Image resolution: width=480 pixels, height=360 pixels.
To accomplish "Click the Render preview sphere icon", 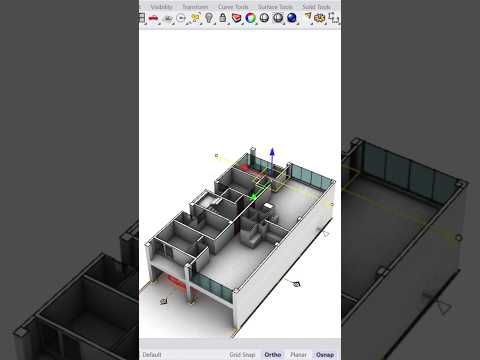I will [x=278, y=18].
